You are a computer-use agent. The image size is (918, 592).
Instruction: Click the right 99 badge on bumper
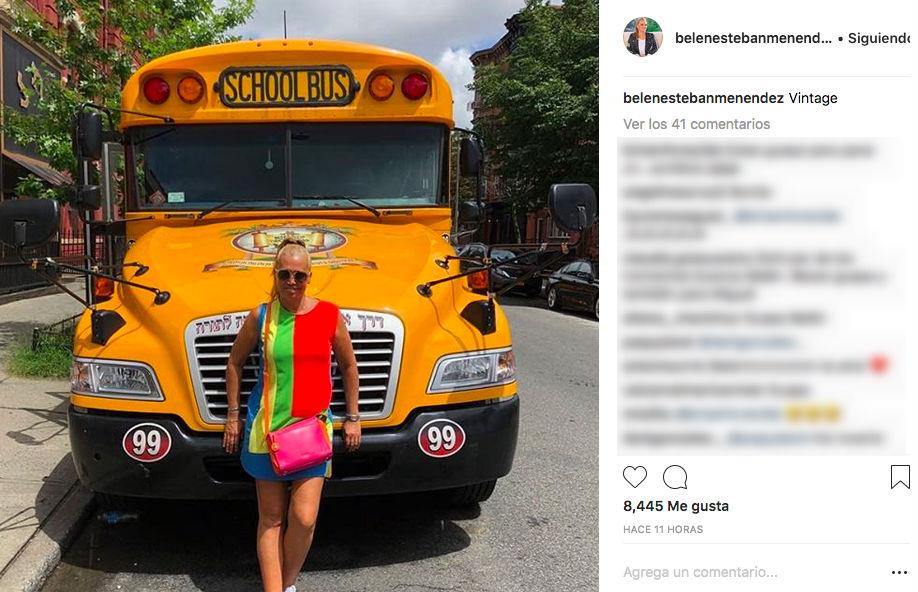tap(441, 437)
